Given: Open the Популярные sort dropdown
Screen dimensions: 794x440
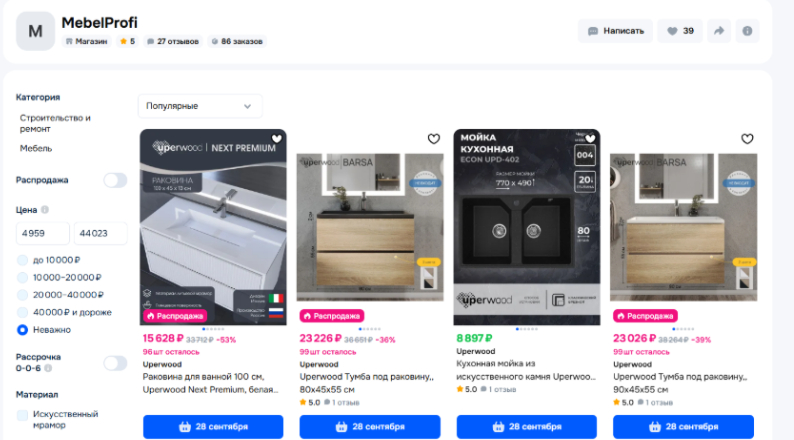Looking at the screenshot, I should 200,106.
